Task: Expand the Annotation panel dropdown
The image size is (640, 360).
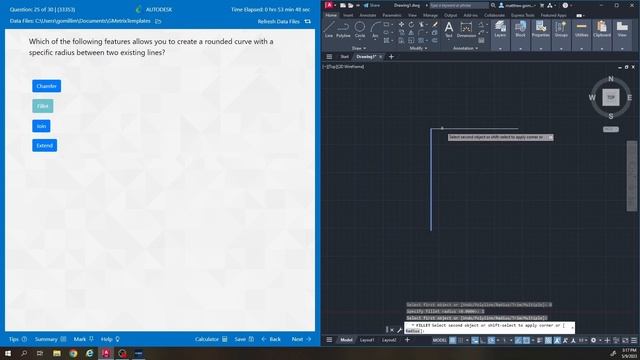Action: tap(465, 48)
